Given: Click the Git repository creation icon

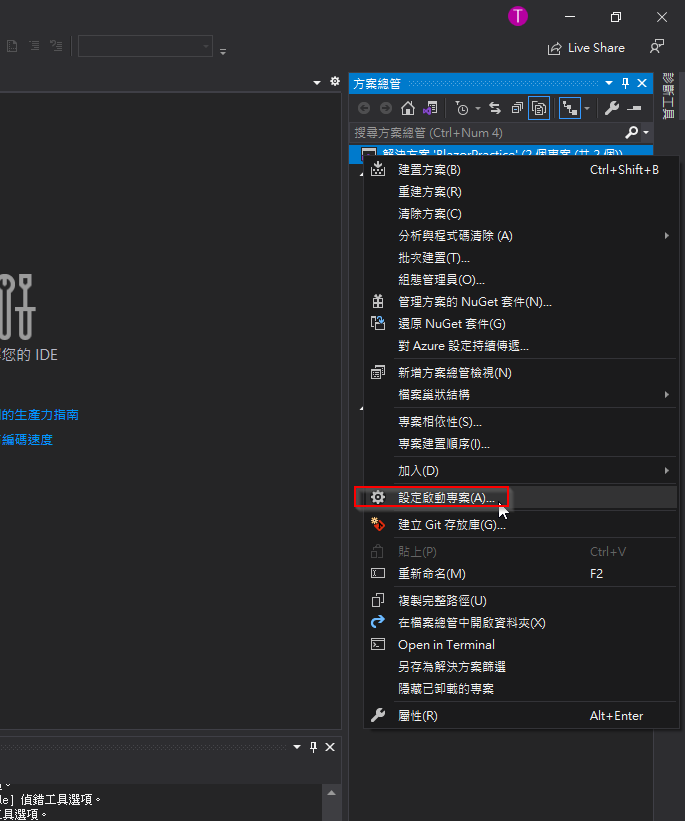Looking at the screenshot, I should [378, 524].
